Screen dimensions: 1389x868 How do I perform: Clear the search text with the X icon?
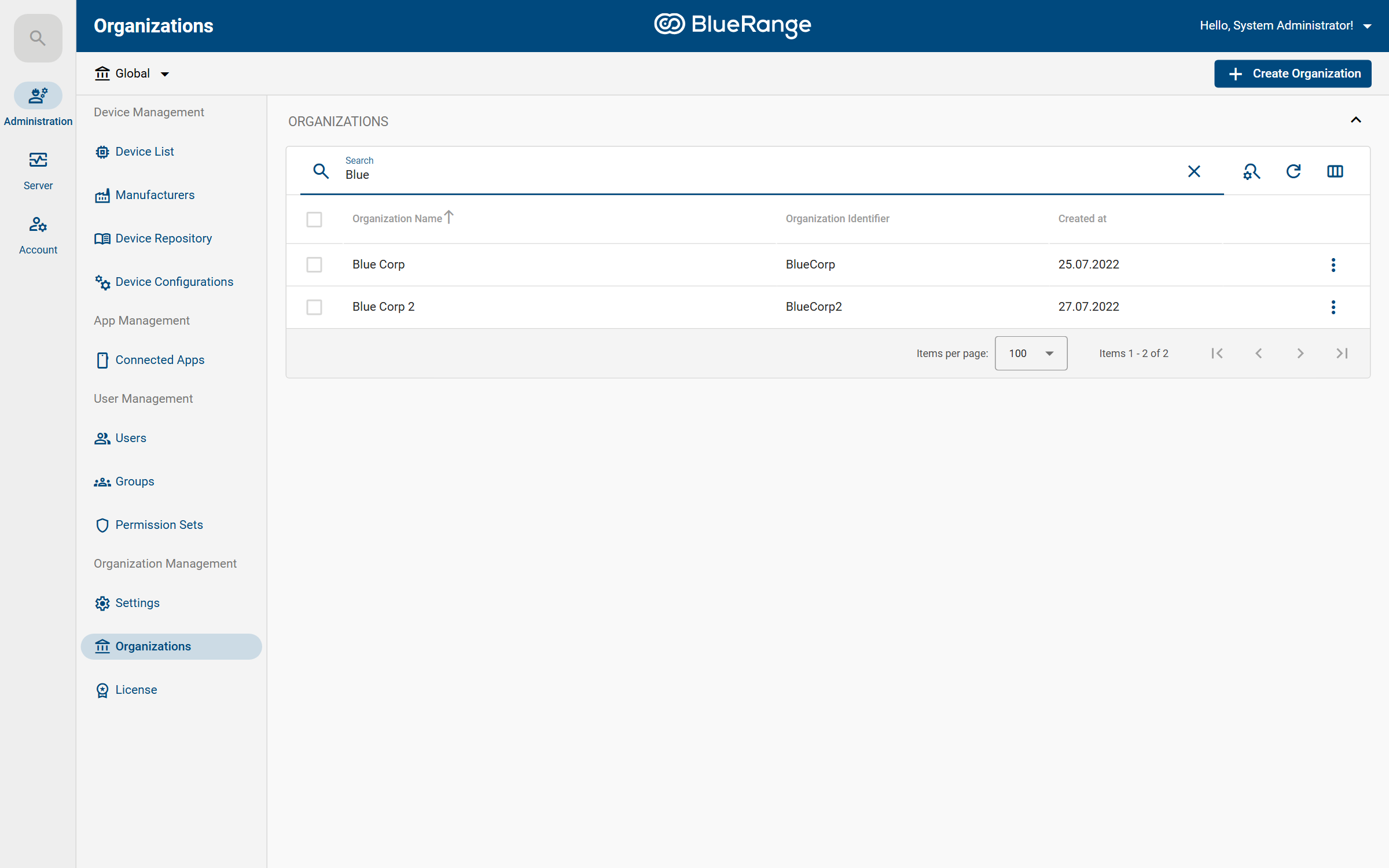(1194, 171)
